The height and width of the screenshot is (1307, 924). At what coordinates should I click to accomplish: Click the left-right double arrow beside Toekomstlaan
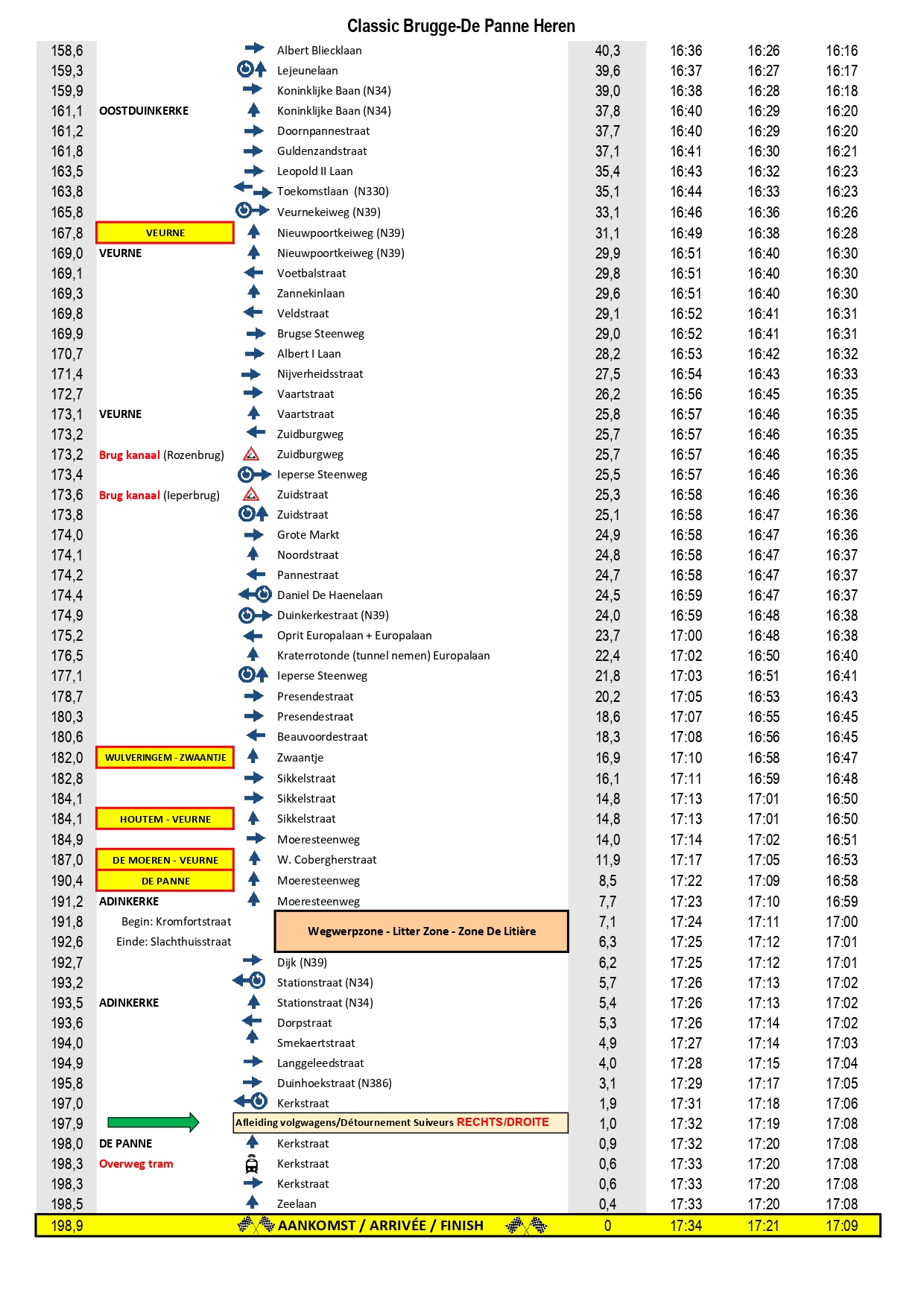pos(253,189)
